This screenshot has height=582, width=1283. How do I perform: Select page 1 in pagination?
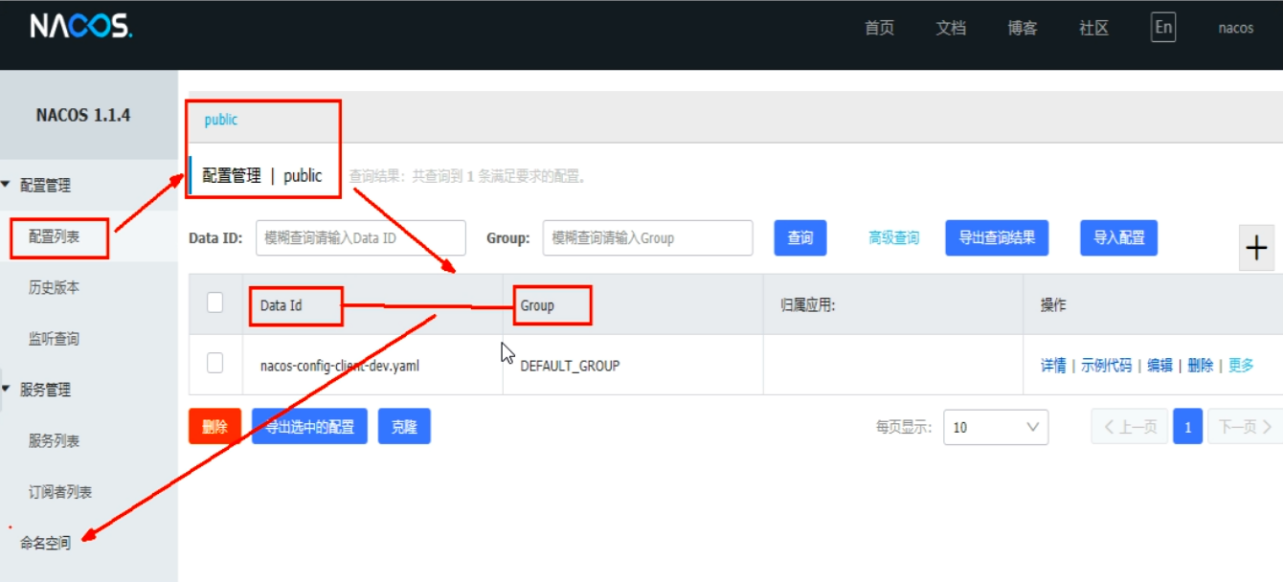pyautogui.click(x=1188, y=427)
